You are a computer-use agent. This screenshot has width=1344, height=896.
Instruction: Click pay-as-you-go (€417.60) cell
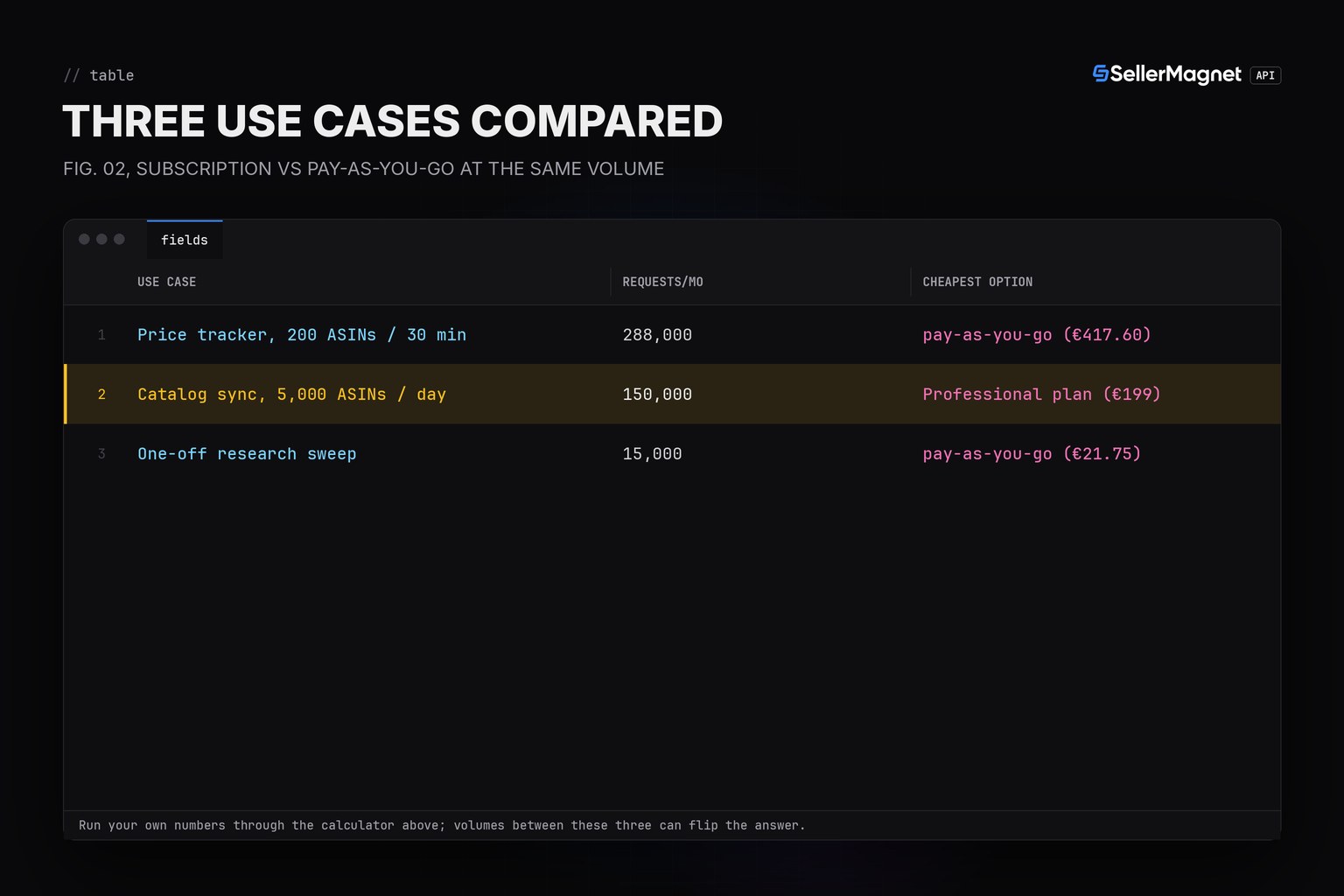(x=1037, y=335)
